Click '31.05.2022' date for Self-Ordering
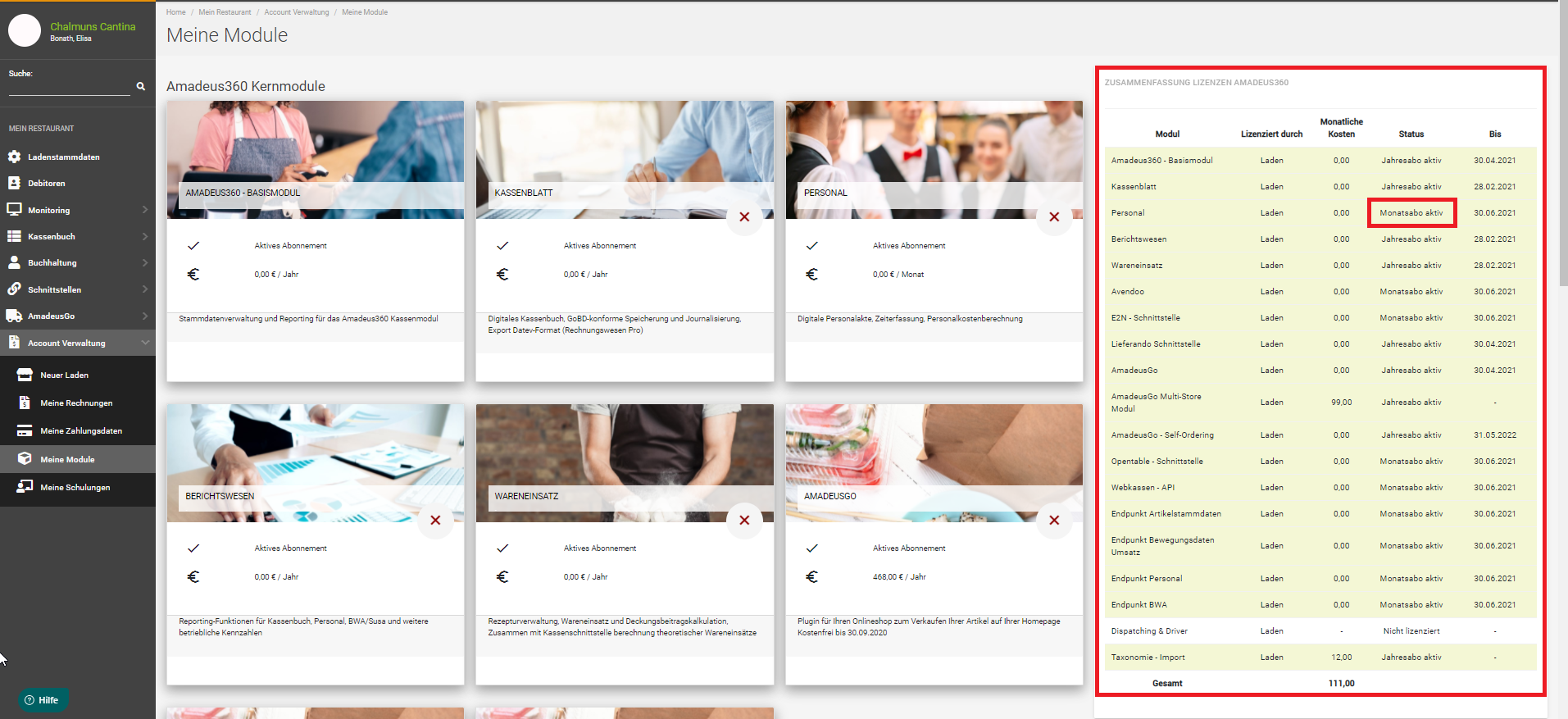 pos(1495,435)
